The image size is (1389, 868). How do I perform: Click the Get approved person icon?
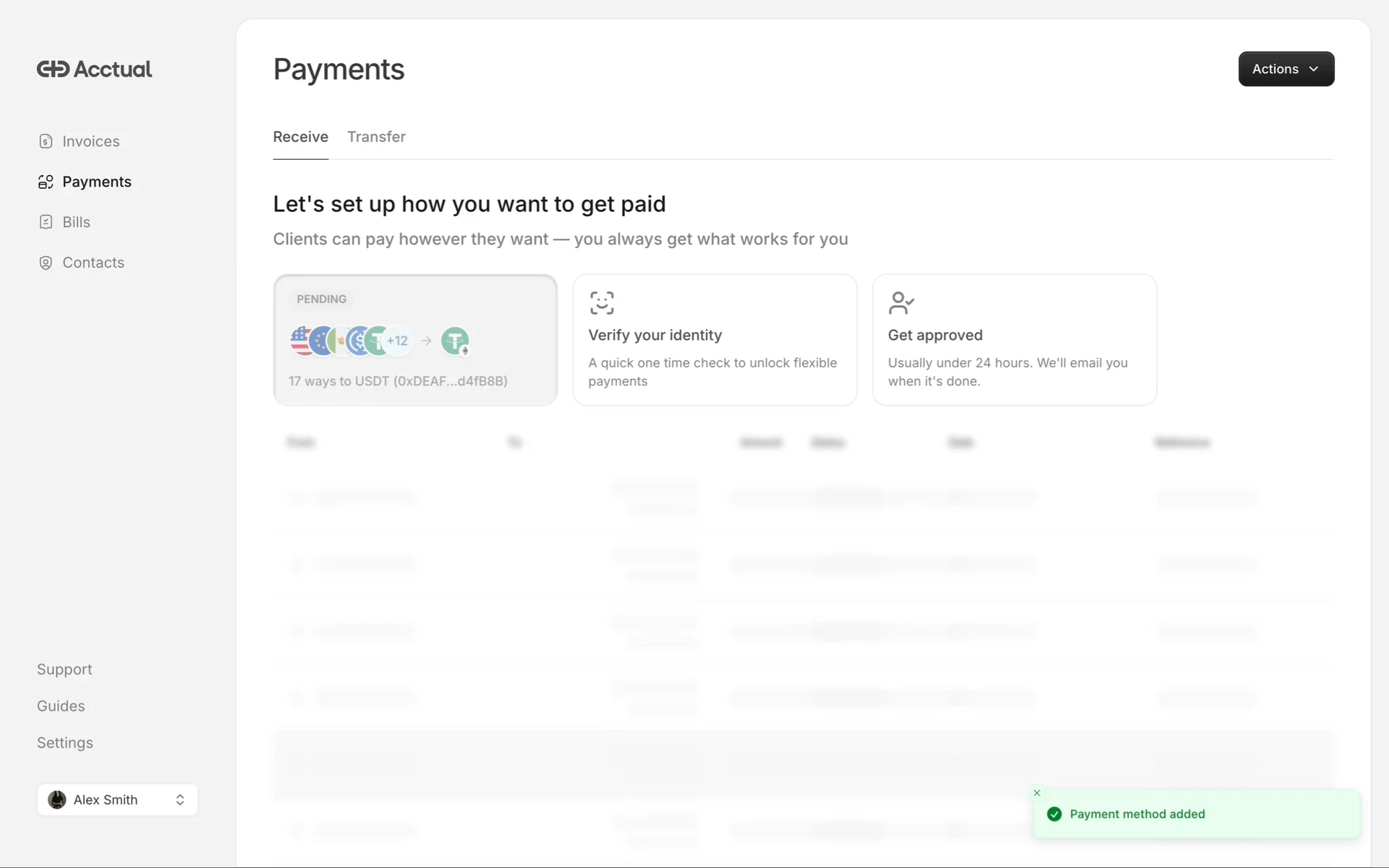tap(901, 303)
